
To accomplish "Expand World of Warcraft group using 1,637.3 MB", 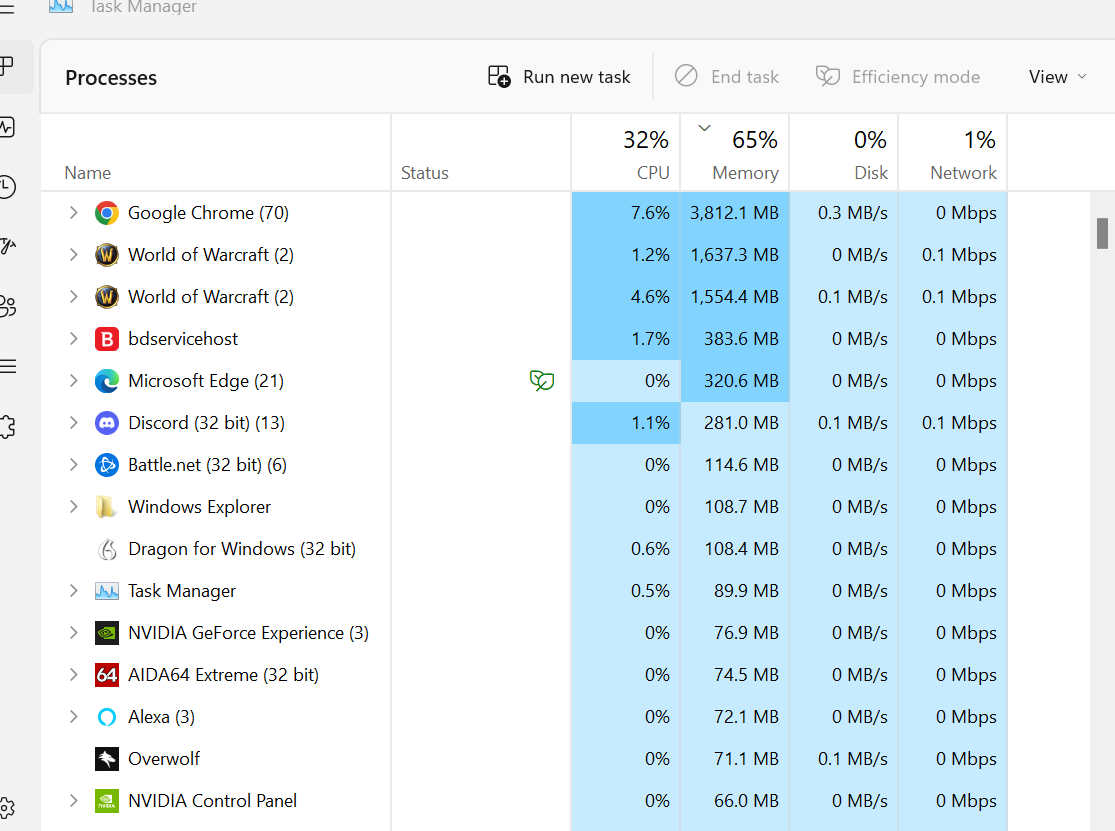I will [x=73, y=254].
